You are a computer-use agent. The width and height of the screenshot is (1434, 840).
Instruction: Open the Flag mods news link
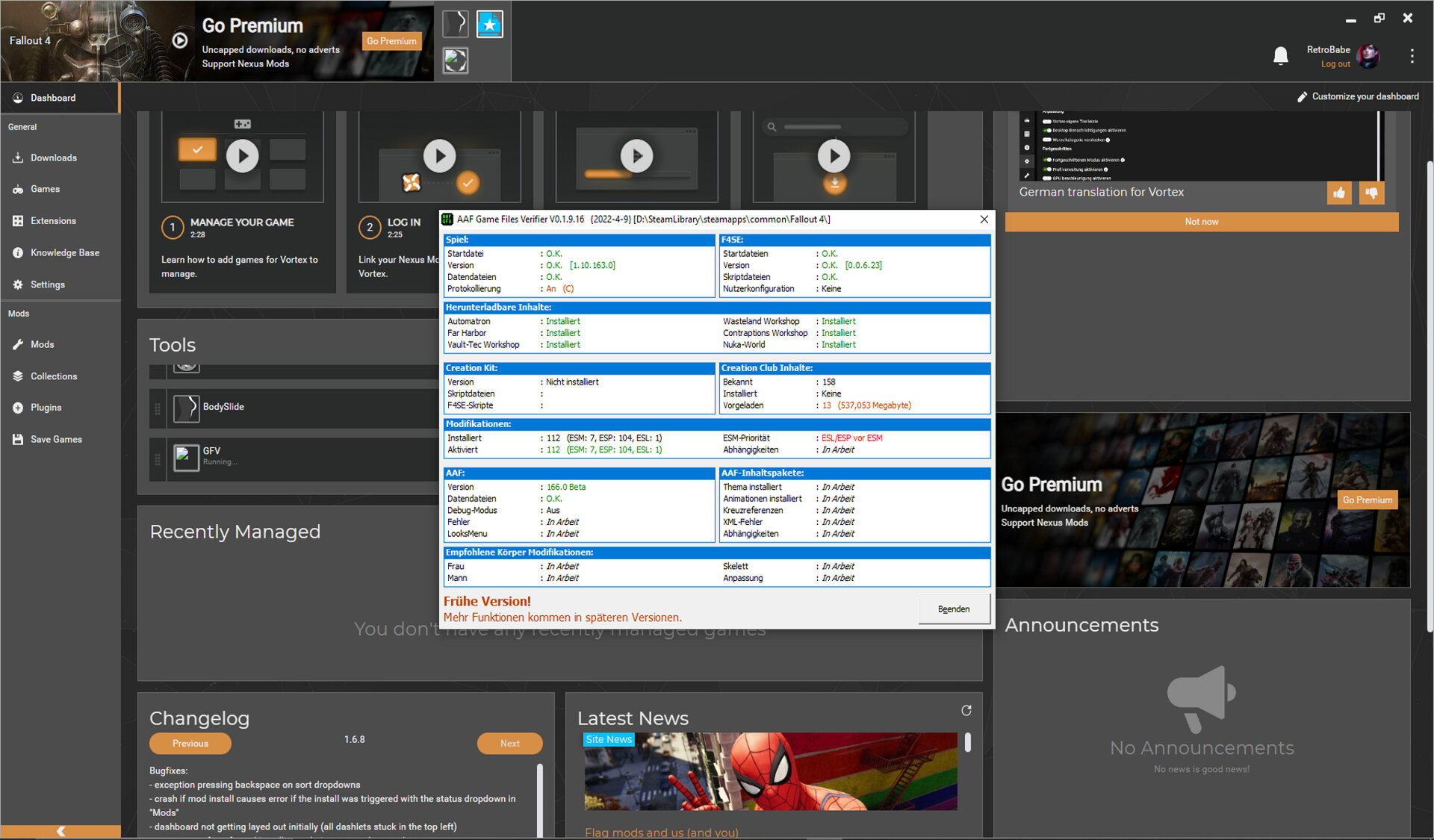click(662, 832)
